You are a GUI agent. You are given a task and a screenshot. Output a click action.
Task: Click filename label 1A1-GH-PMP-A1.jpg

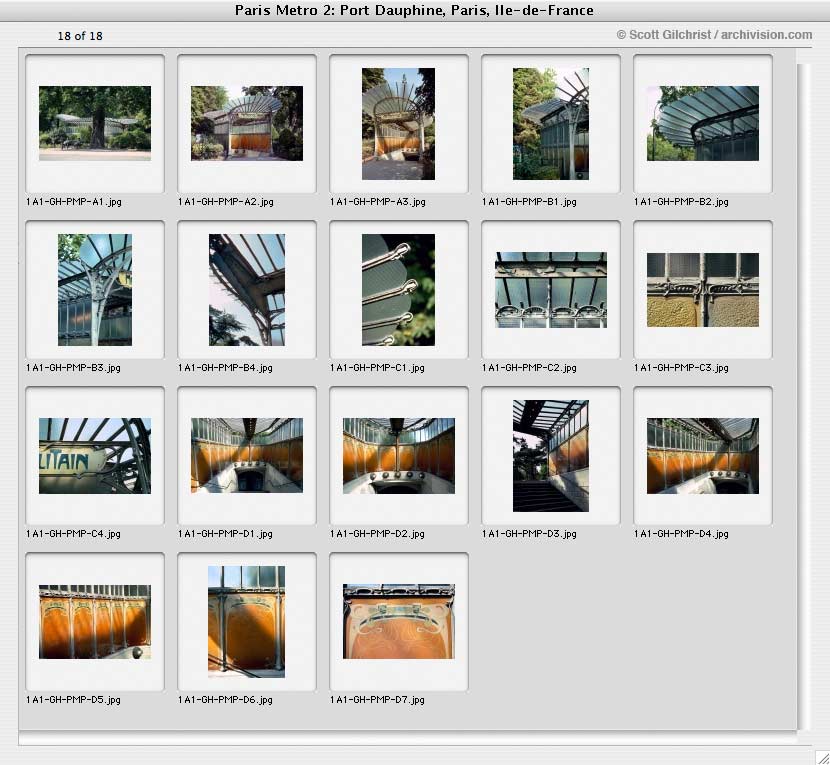74,202
